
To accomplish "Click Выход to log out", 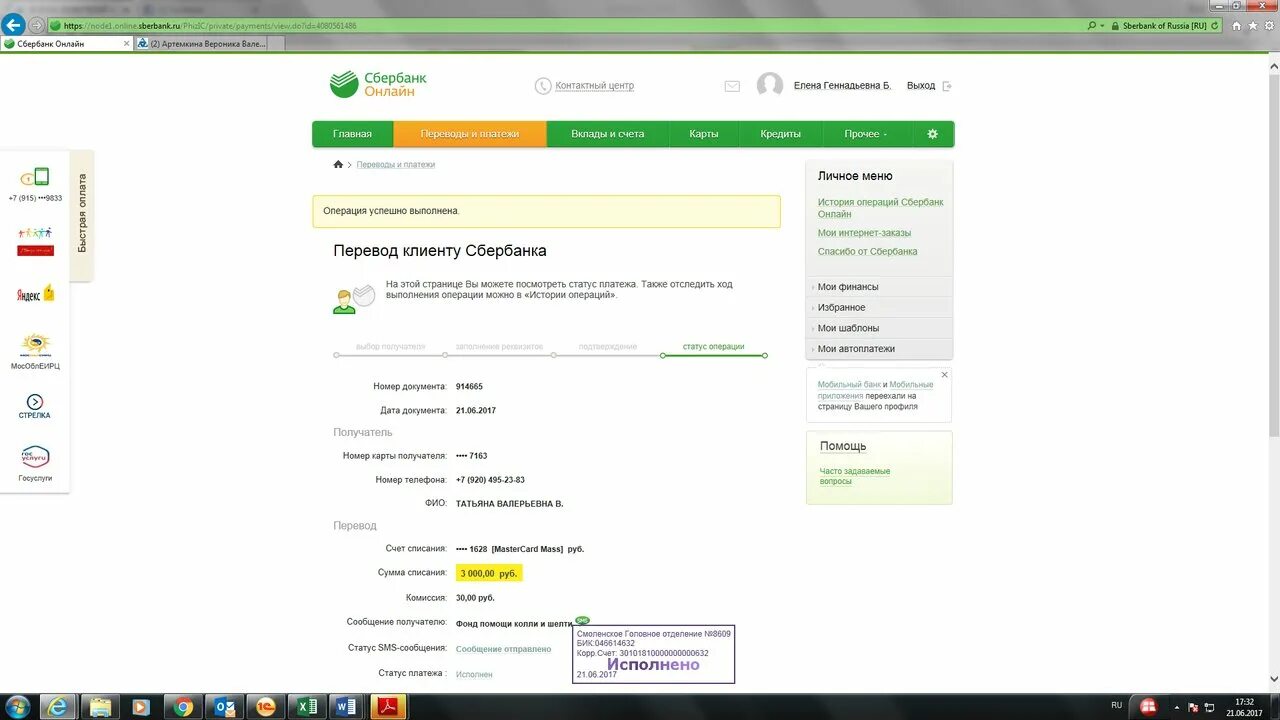I will click(x=921, y=86).
